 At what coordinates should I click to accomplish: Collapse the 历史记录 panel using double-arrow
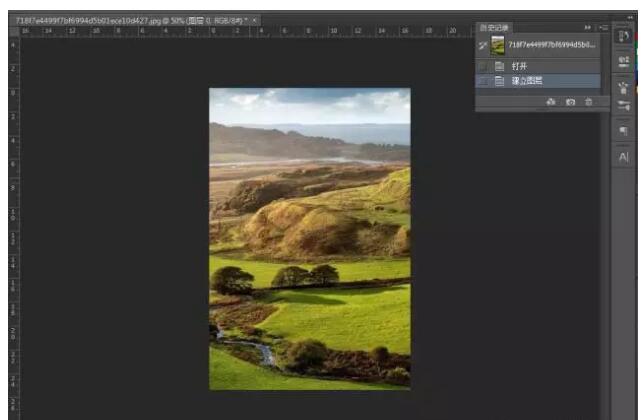coord(588,27)
